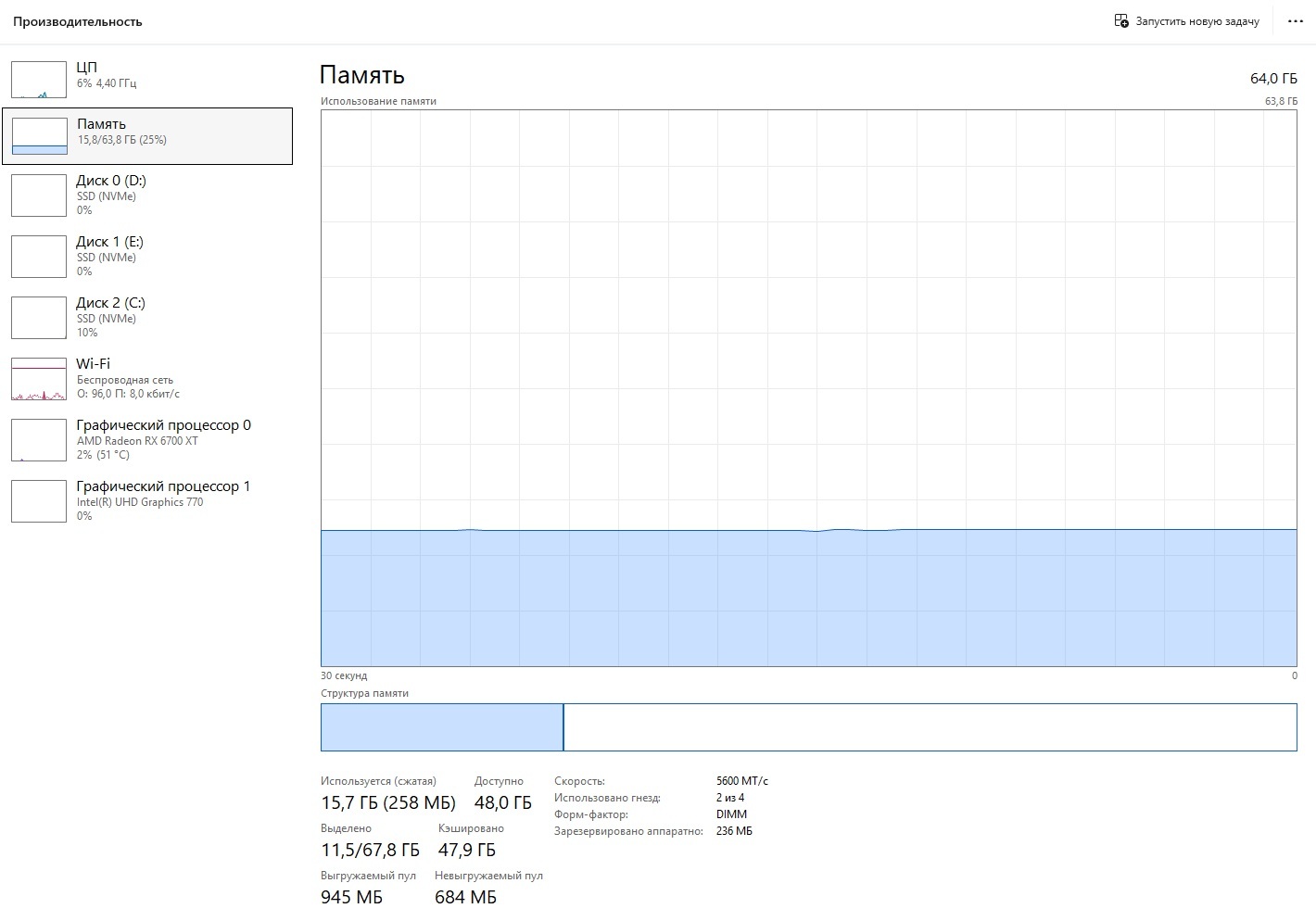Click the GPU 1 mini graph thumbnail
This screenshot has height=921, width=1316.
39,501
